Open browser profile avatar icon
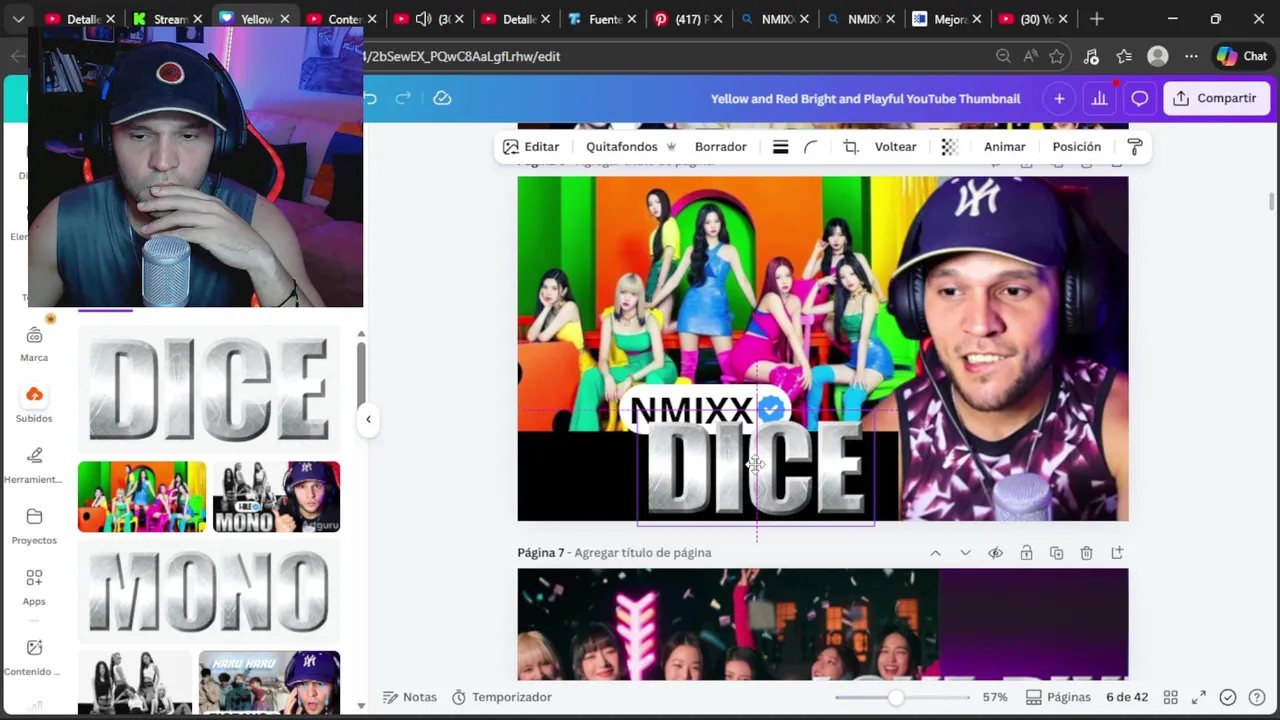1280x720 pixels. coord(1158,57)
